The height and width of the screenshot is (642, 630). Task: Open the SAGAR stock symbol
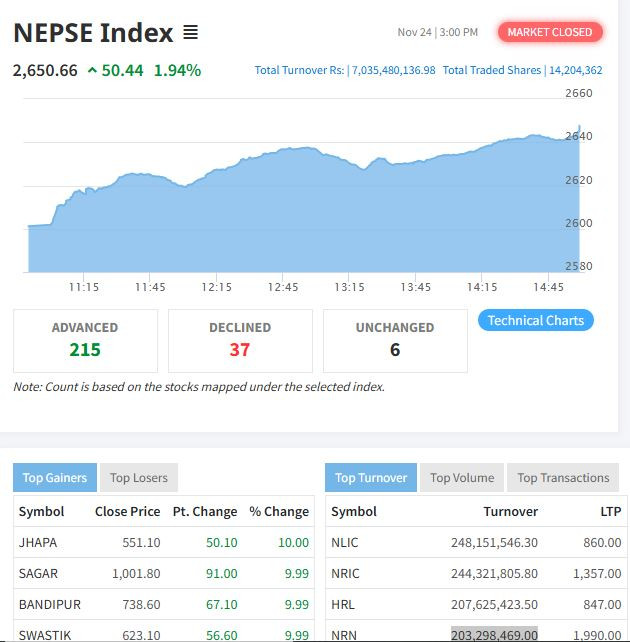pyautogui.click(x=38, y=574)
